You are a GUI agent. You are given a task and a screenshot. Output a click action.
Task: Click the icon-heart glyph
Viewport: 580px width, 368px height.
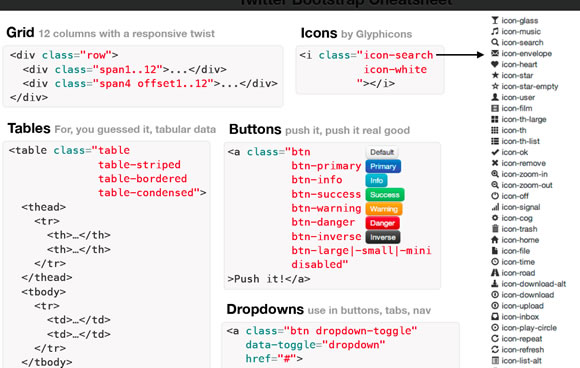[x=495, y=64]
